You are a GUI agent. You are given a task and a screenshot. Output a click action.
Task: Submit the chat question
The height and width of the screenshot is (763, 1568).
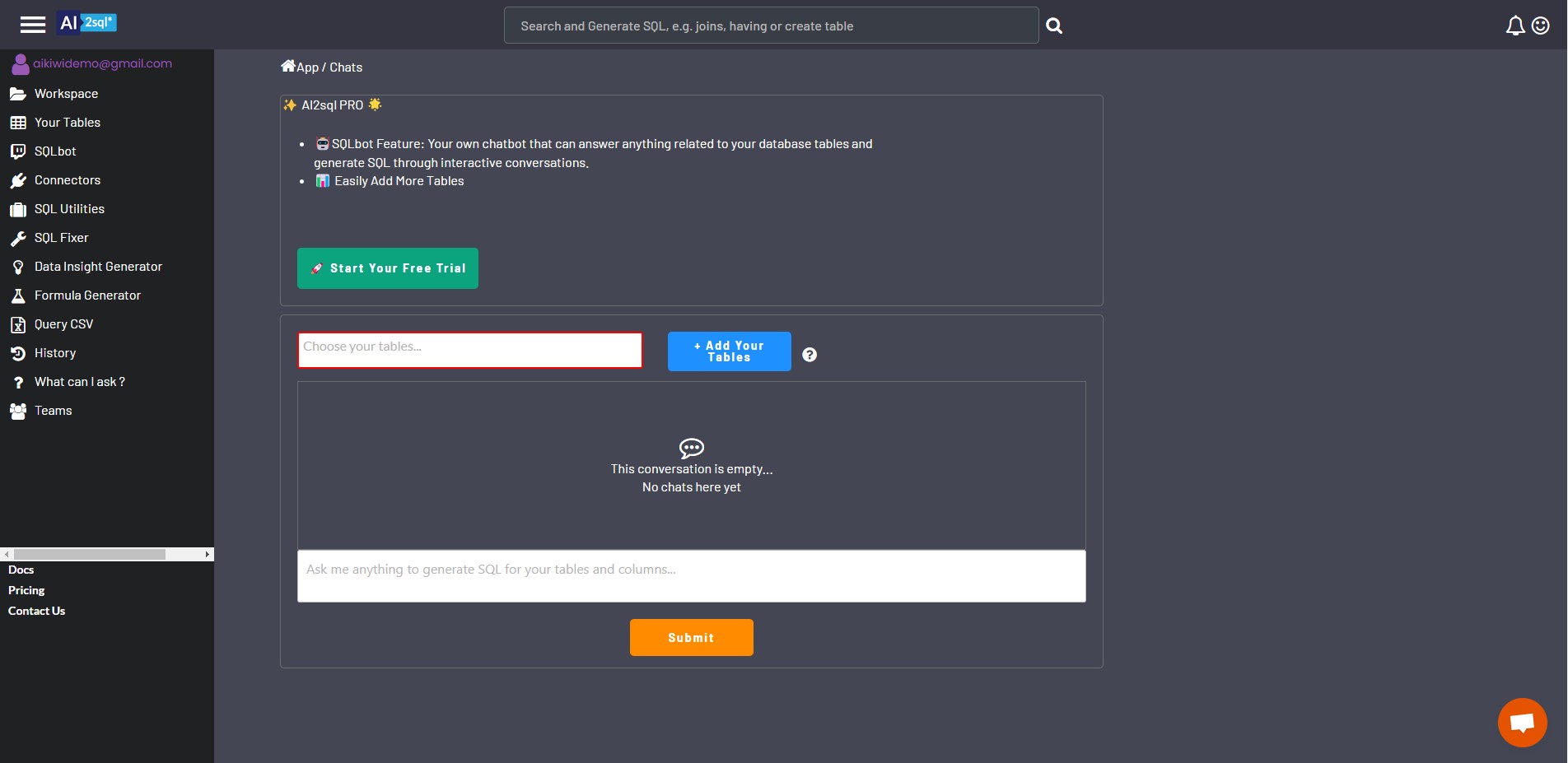692,638
